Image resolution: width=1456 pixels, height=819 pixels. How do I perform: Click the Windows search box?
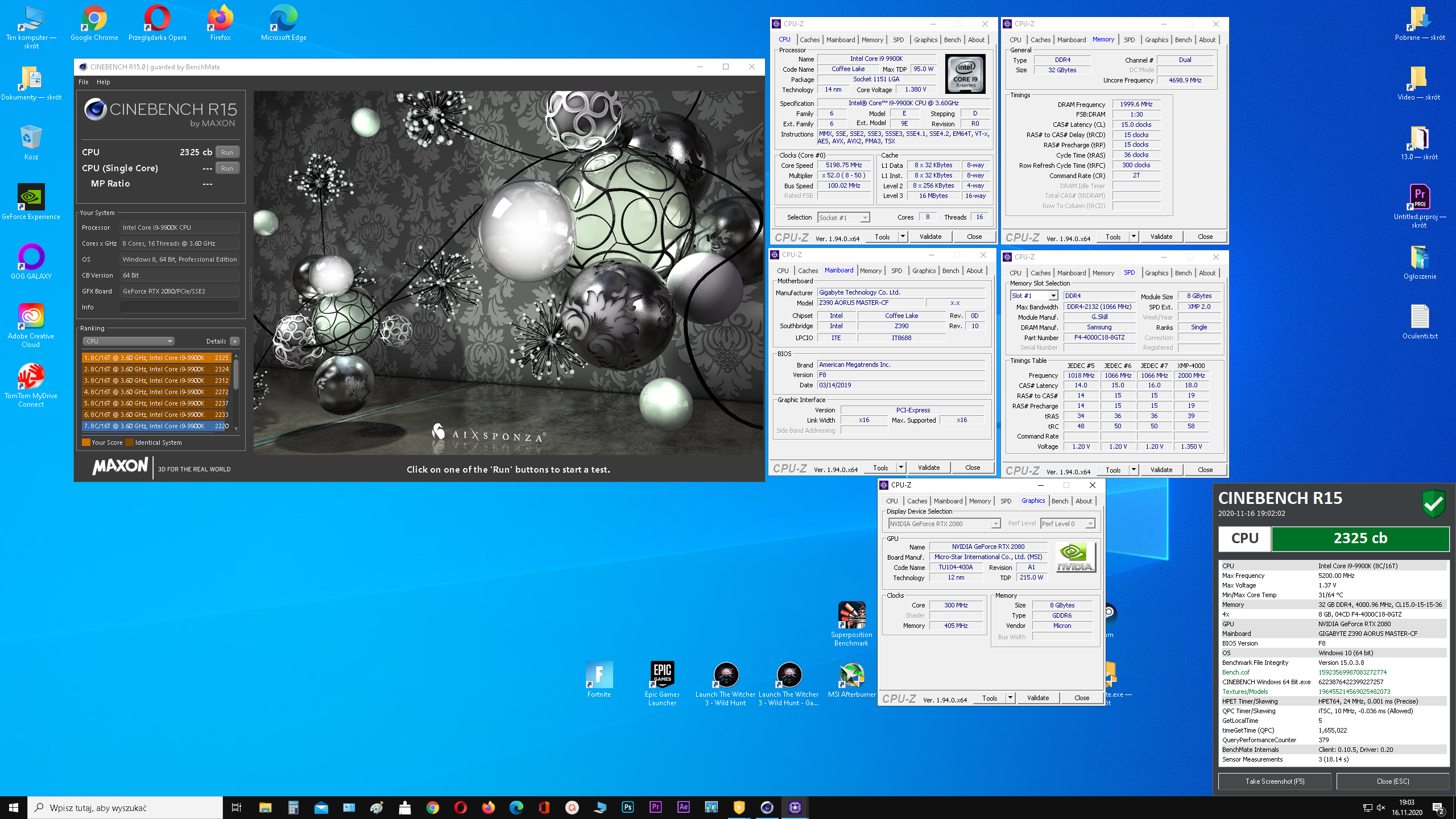(125, 808)
